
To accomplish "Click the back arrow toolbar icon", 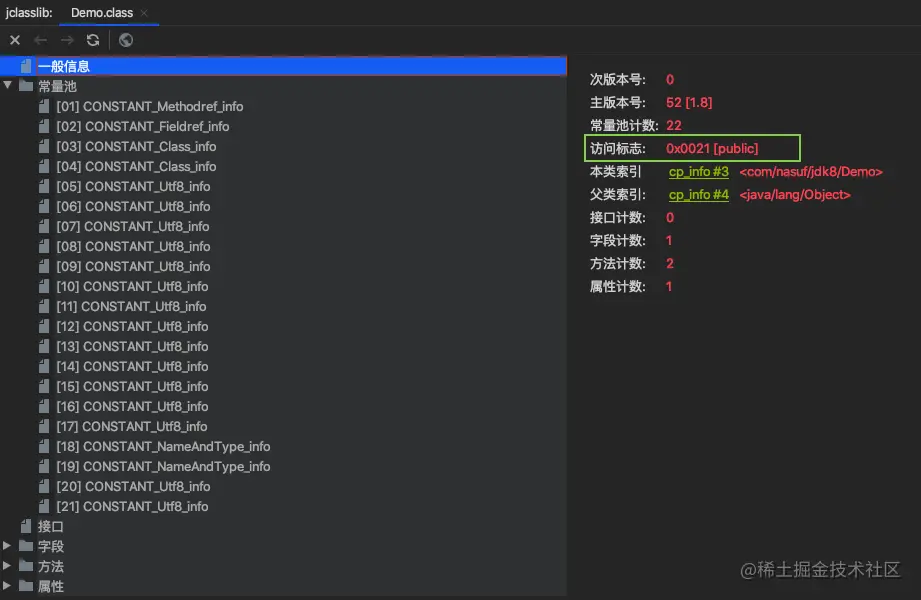I will 41,40.
